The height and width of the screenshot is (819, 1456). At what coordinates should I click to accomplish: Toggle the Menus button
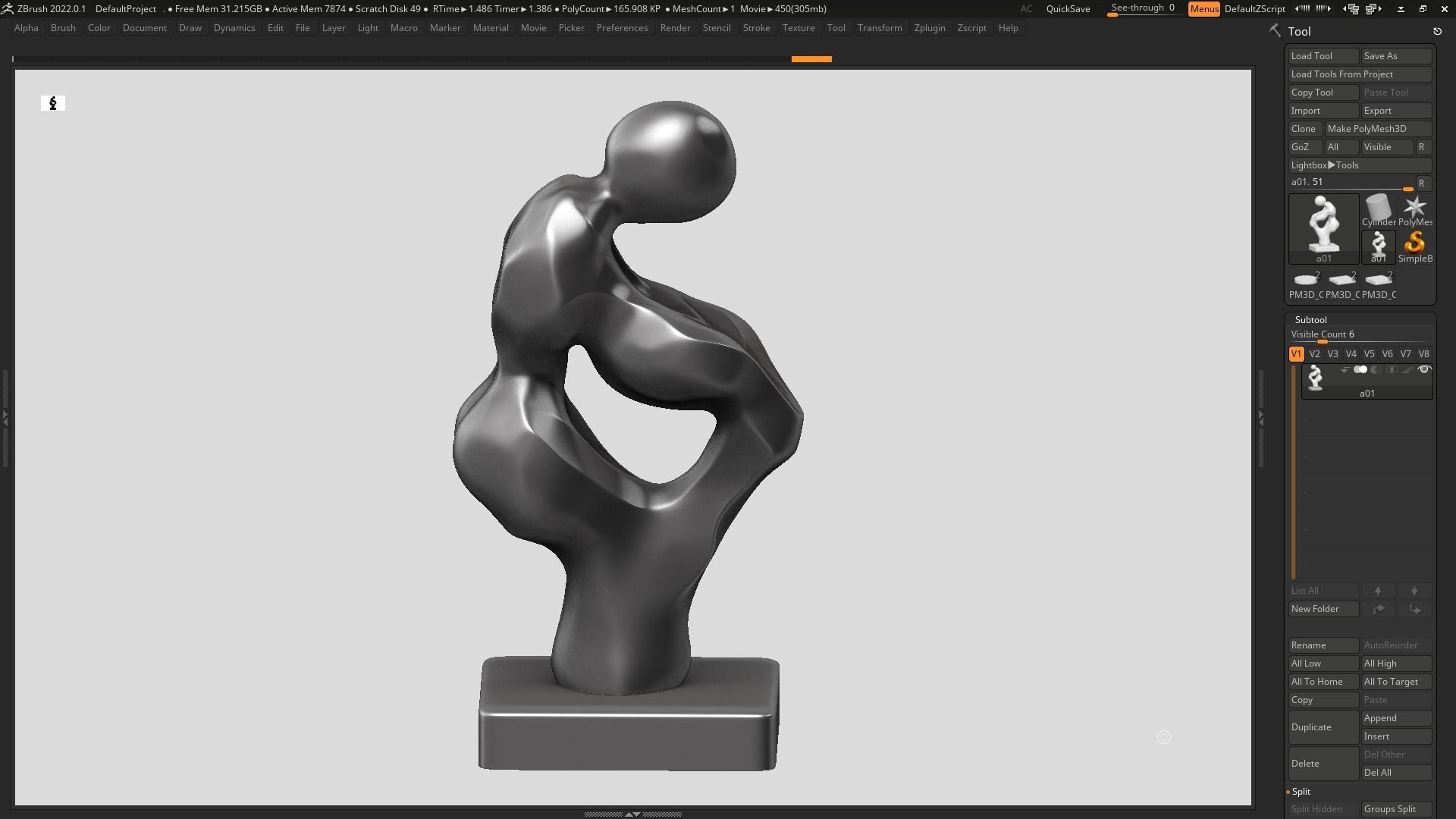[1204, 9]
